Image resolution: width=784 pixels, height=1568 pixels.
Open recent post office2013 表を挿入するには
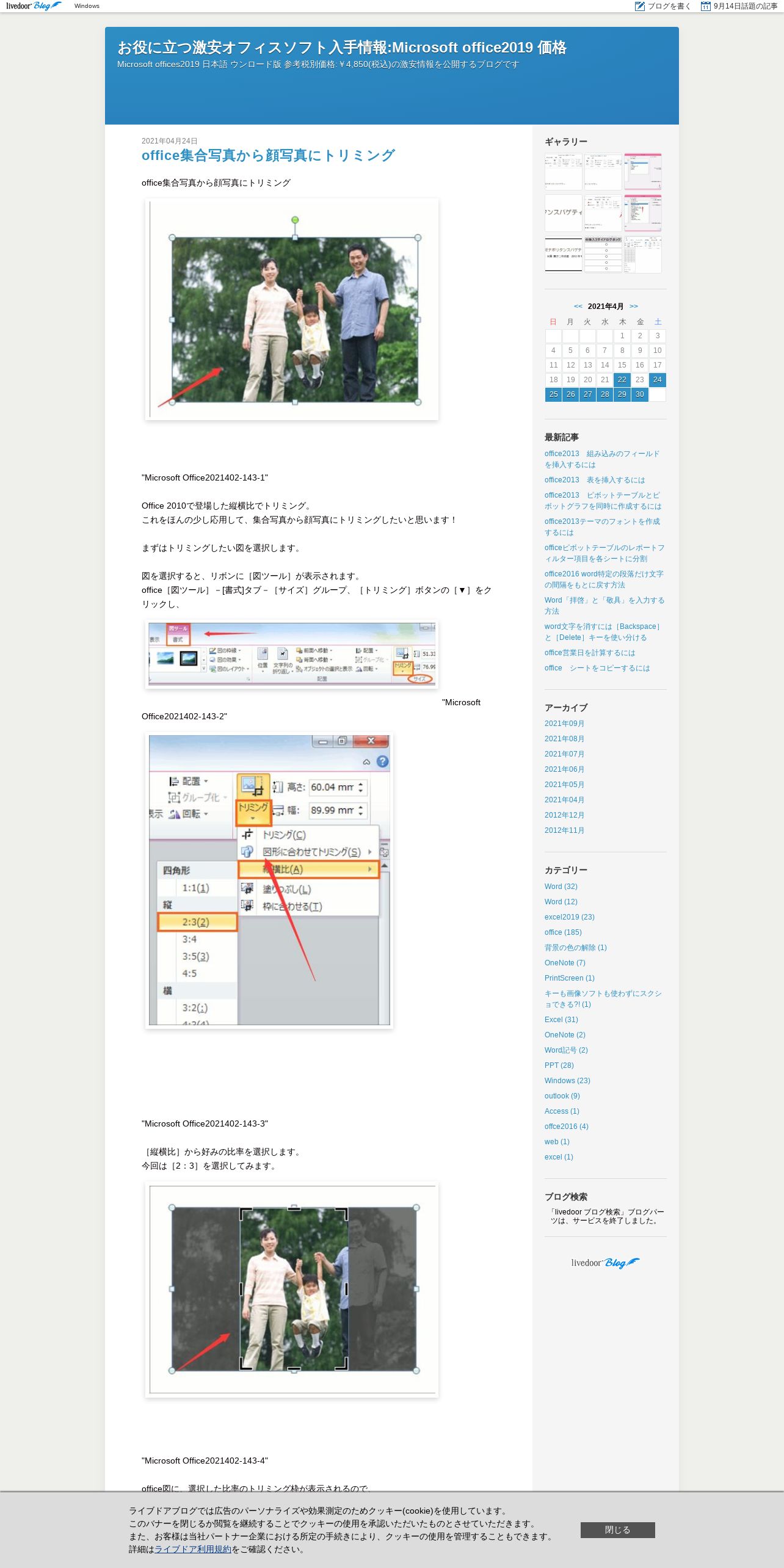click(x=595, y=480)
